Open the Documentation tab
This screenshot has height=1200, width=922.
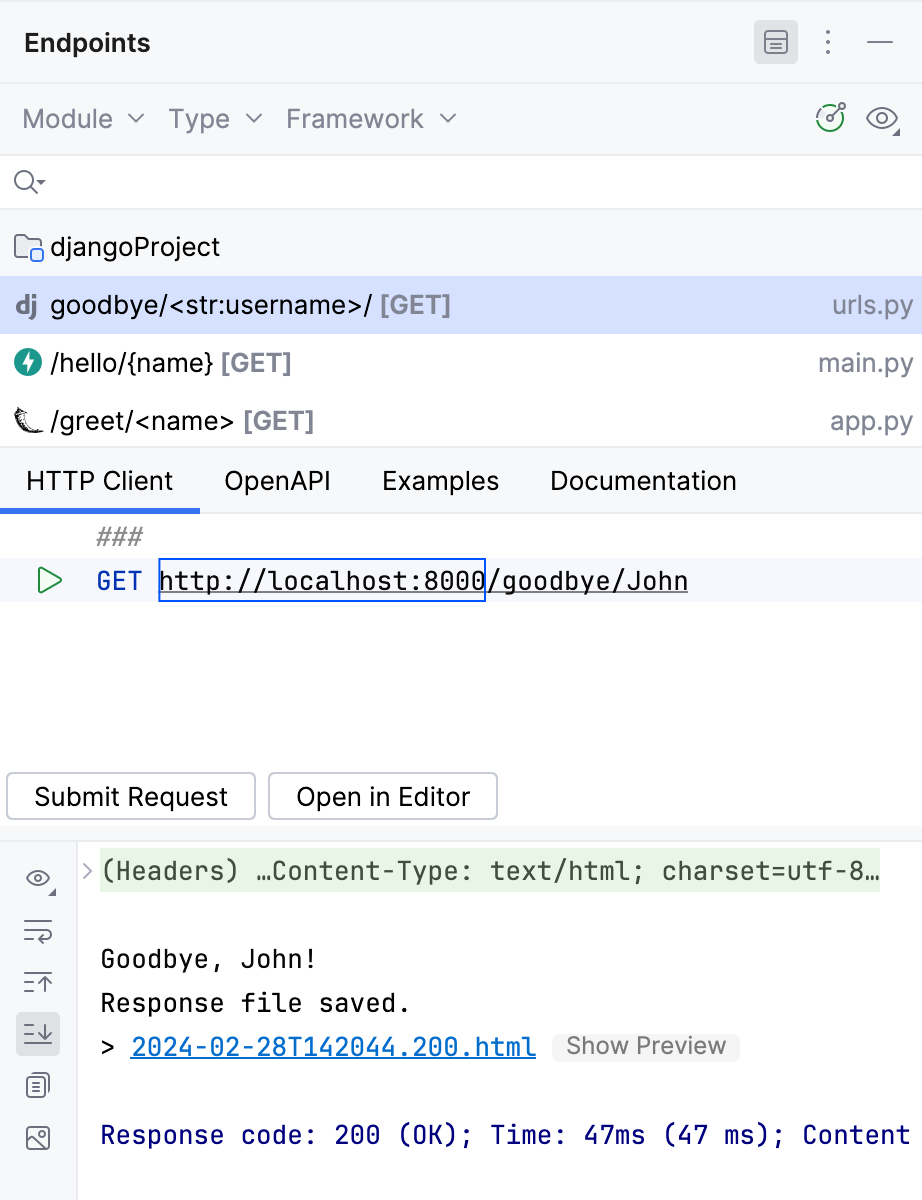[643, 481]
